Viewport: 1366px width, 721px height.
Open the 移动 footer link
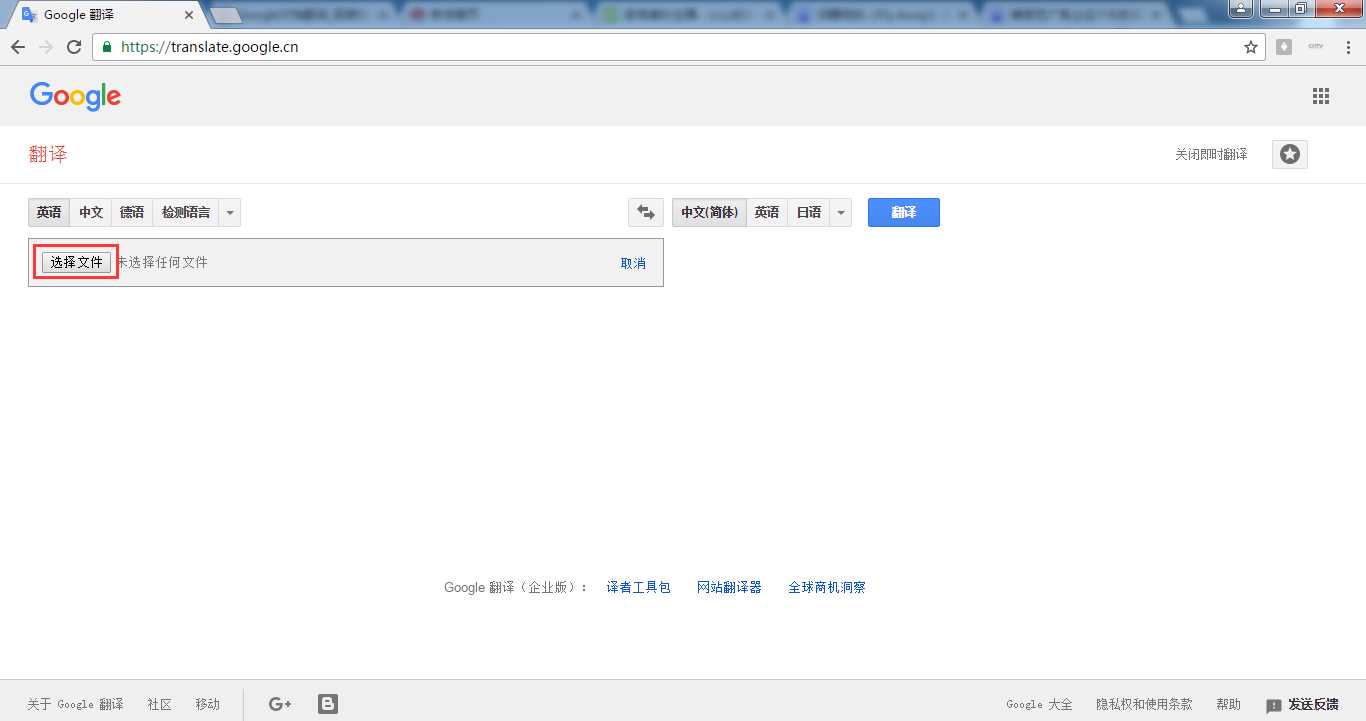coord(208,704)
